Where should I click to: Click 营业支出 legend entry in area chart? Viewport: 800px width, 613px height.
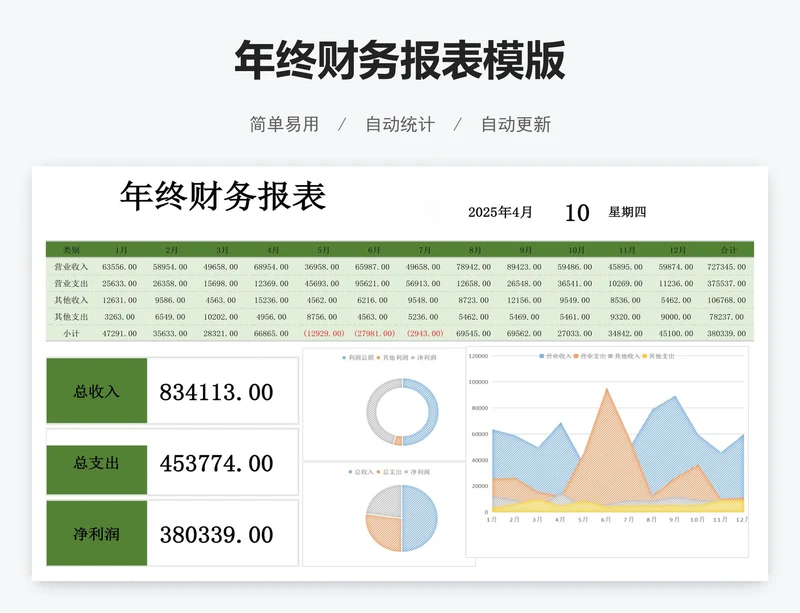coord(589,356)
